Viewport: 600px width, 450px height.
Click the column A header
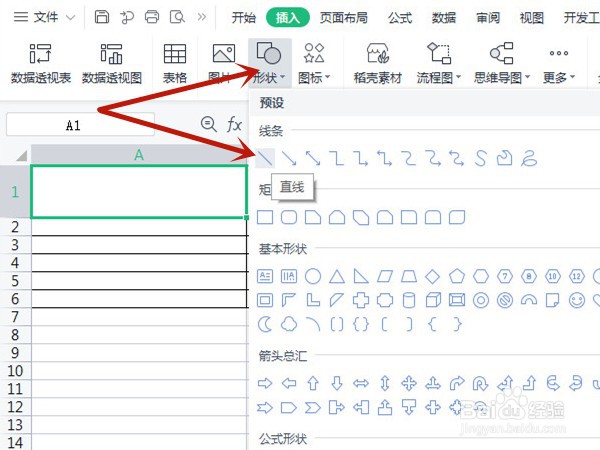(x=139, y=155)
